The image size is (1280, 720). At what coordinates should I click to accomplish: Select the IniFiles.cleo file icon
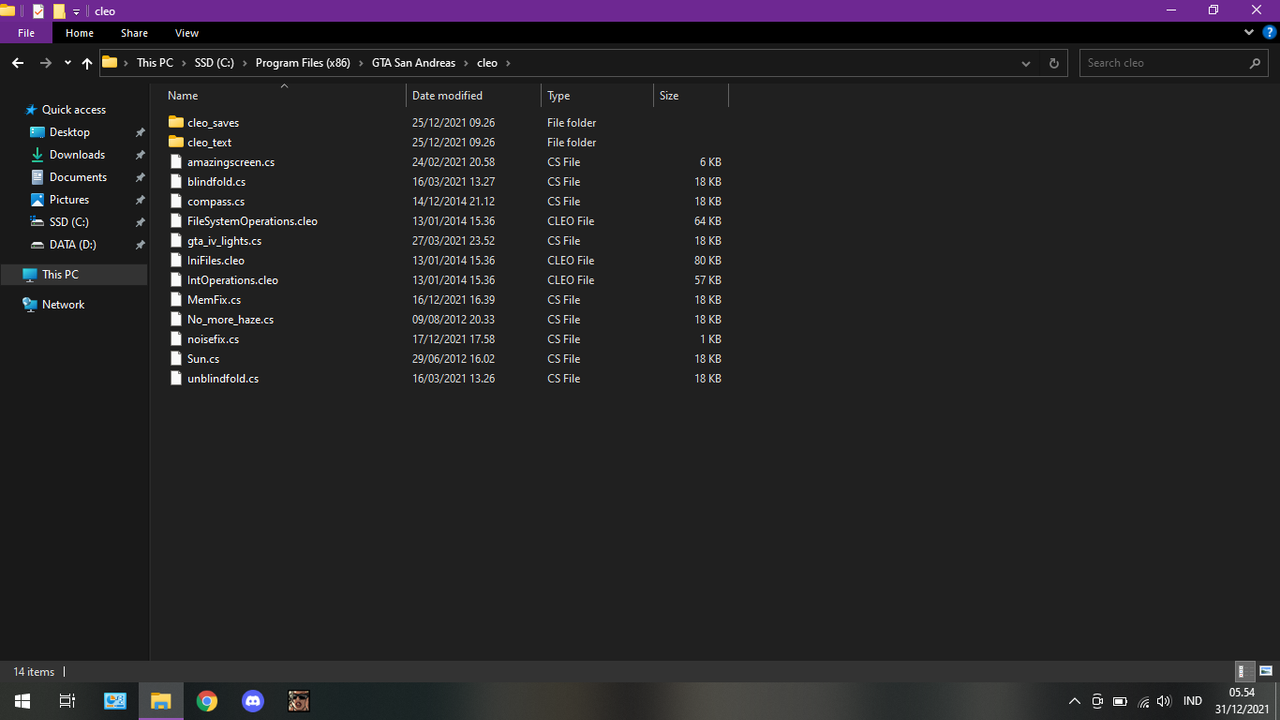point(176,260)
